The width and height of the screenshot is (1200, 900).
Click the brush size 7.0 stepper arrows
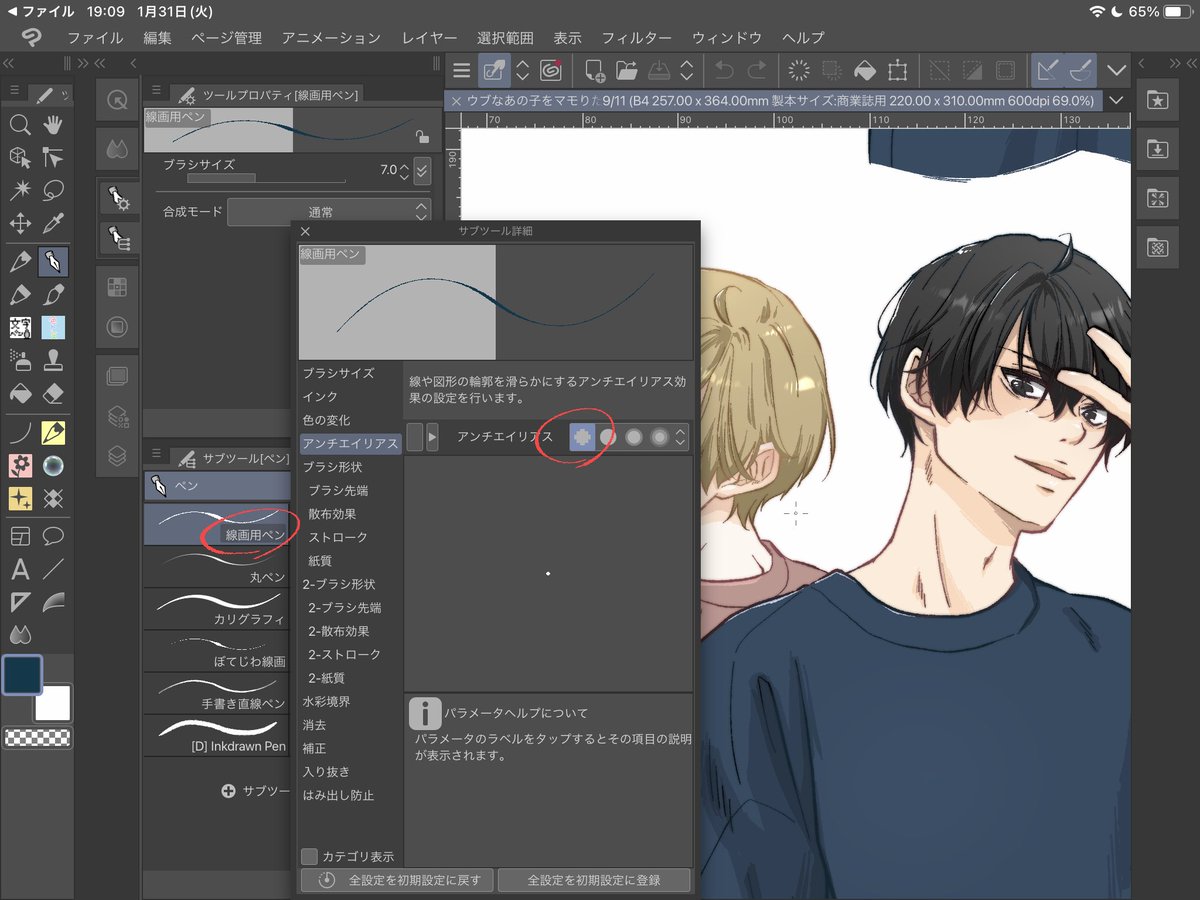coord(404,171)
